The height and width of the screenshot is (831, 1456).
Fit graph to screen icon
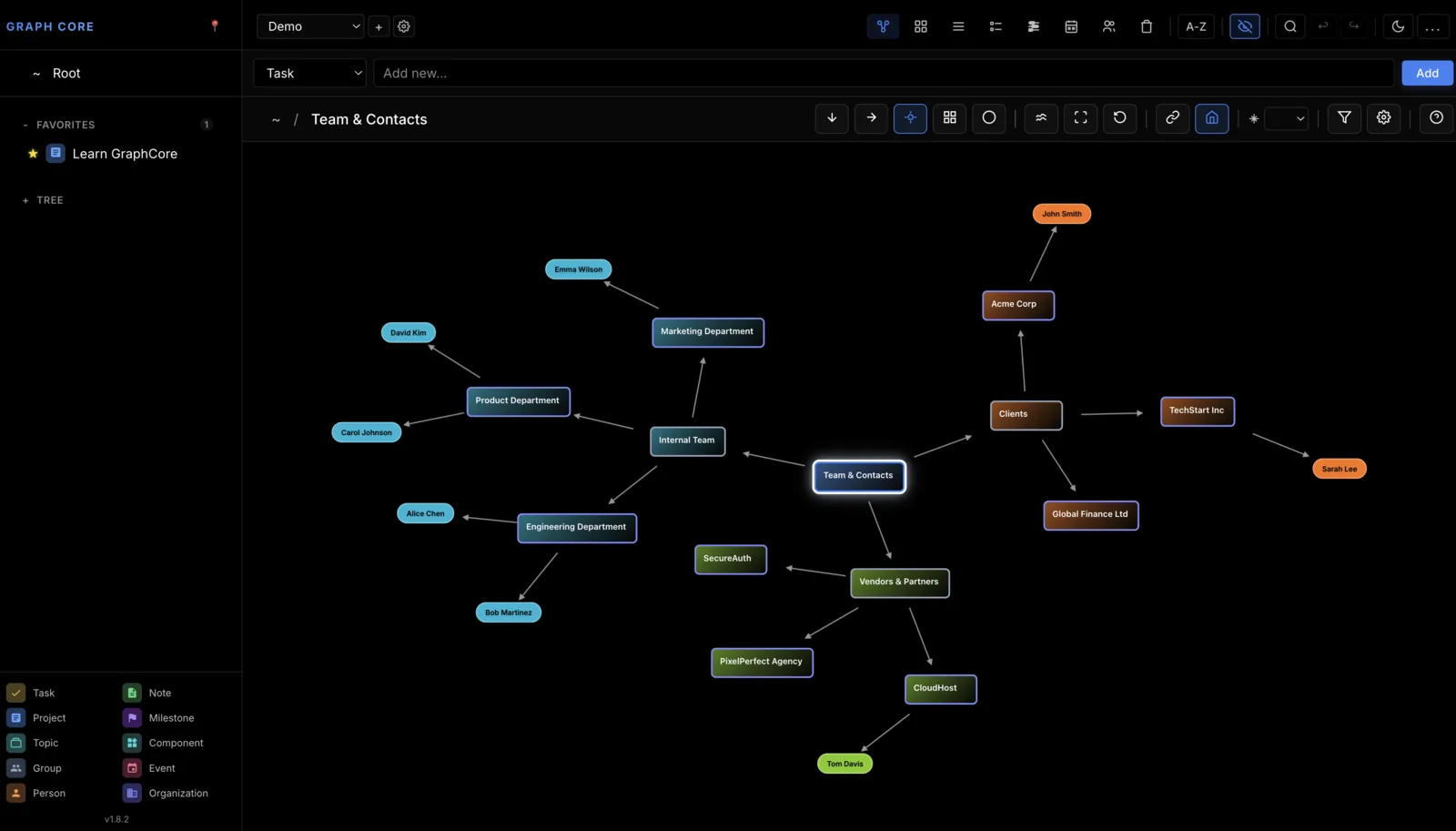(x=1080, y=117)
